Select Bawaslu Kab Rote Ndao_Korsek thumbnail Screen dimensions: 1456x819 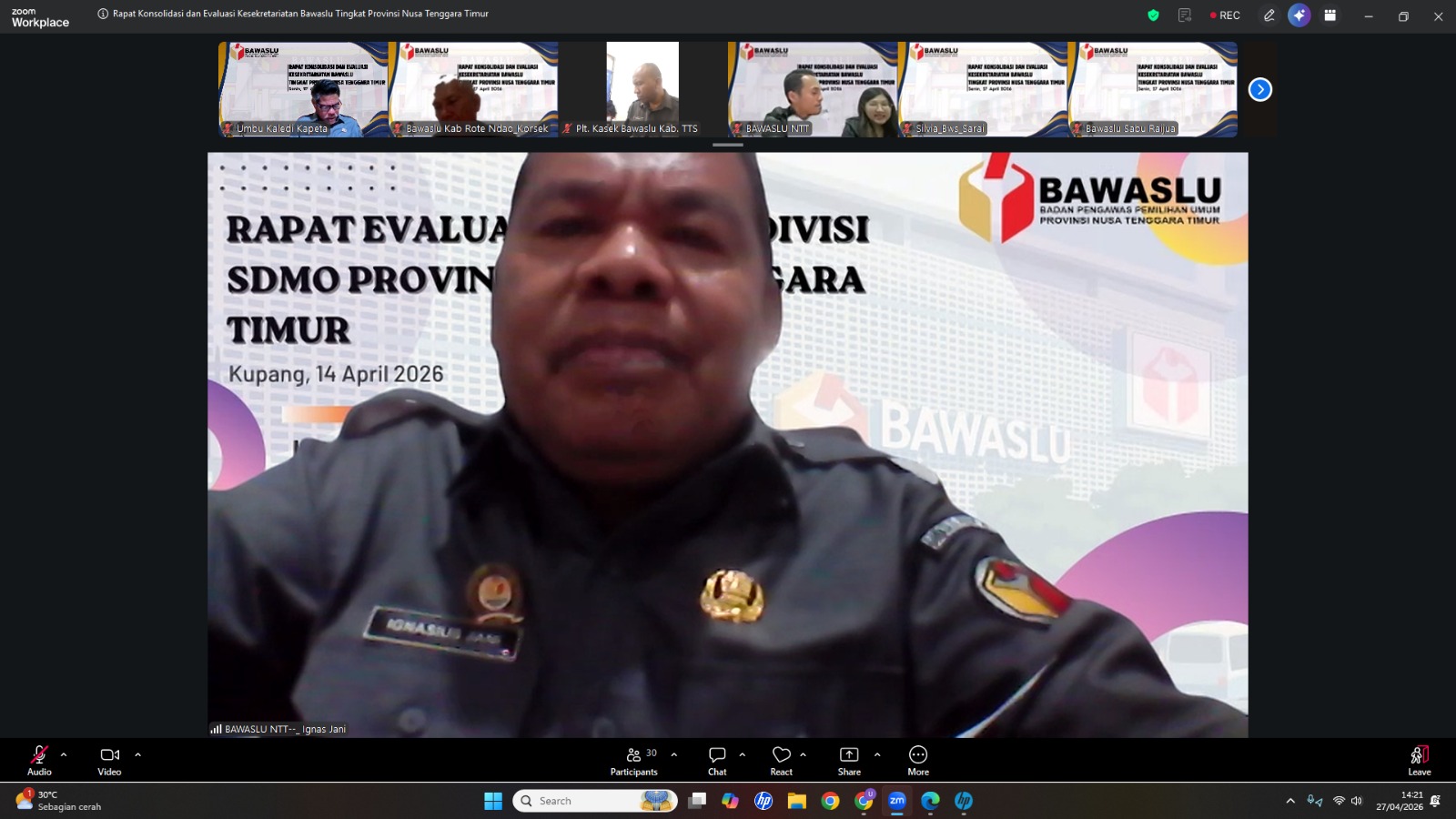(473, 89)
